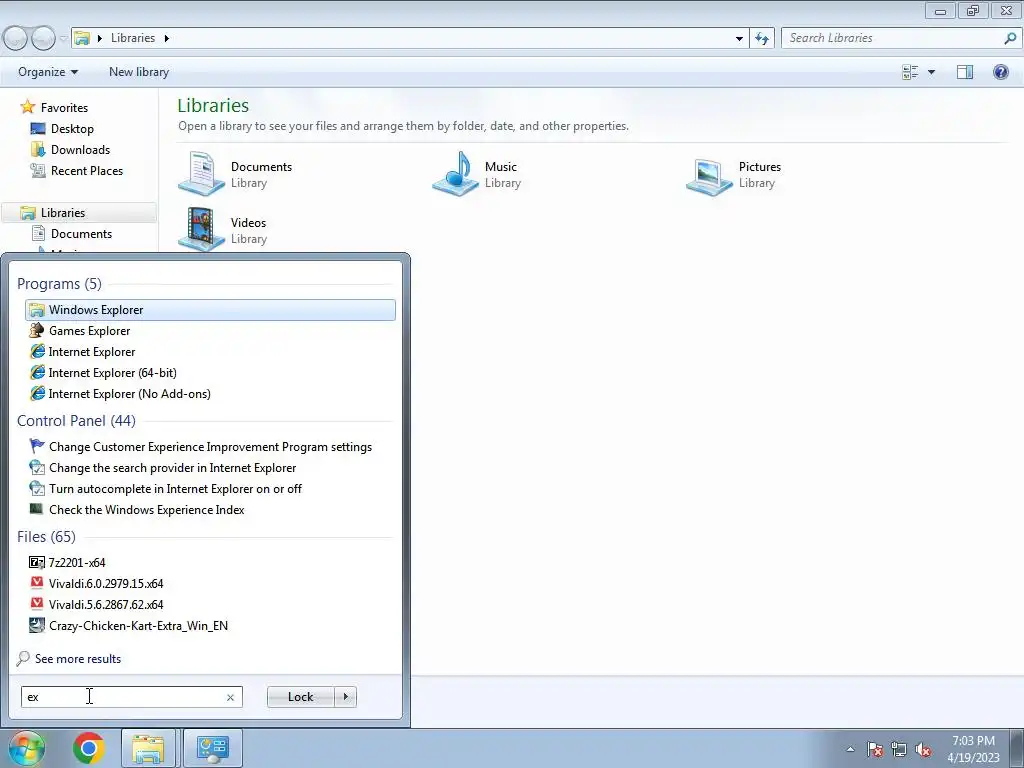The width and height of the screenshot is (1024, 768).
Task: Click the Change your view icon
Action: pos(910,72)
